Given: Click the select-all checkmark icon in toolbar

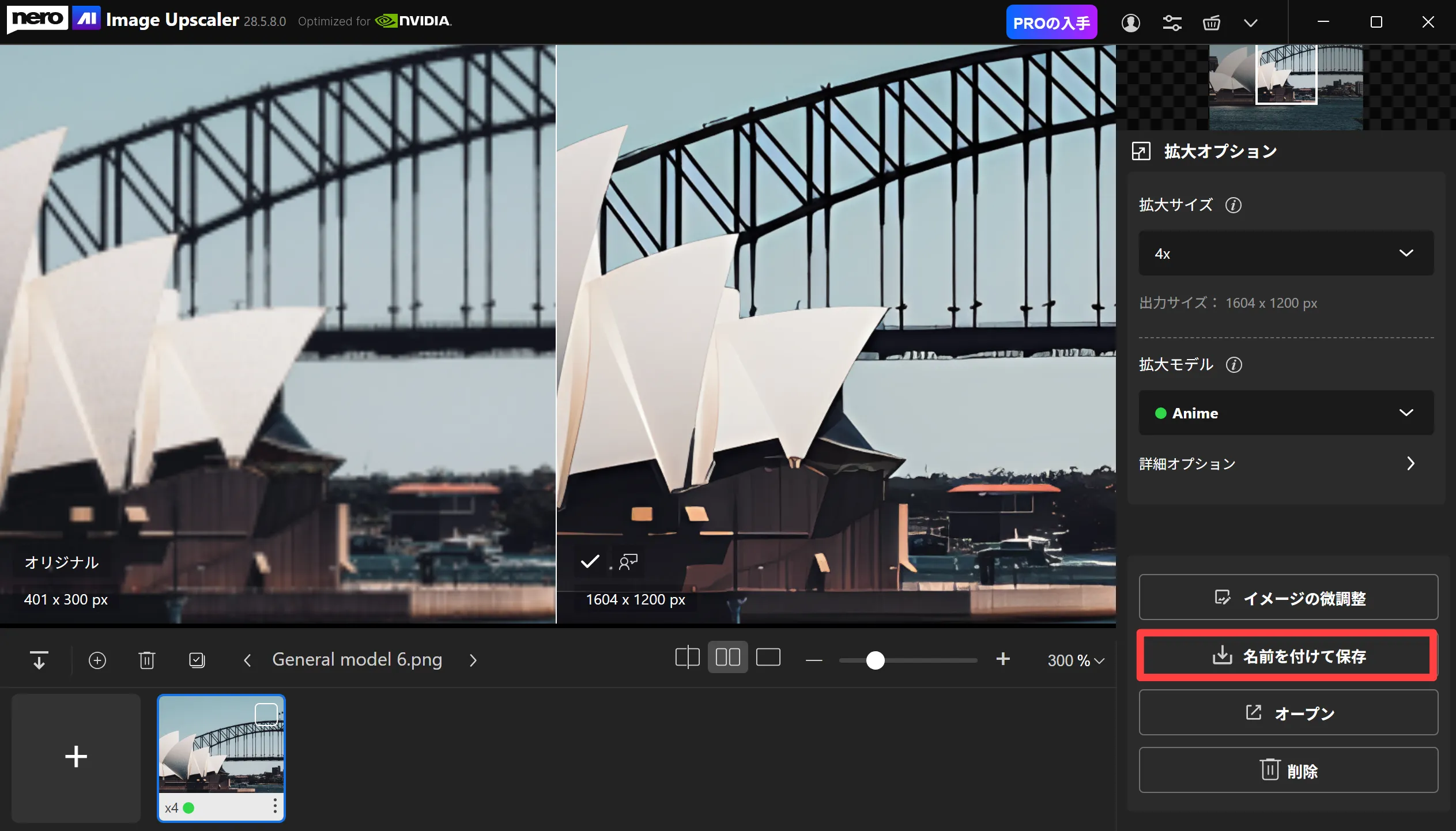Looking at the screenshot, I should coord(197,660).
